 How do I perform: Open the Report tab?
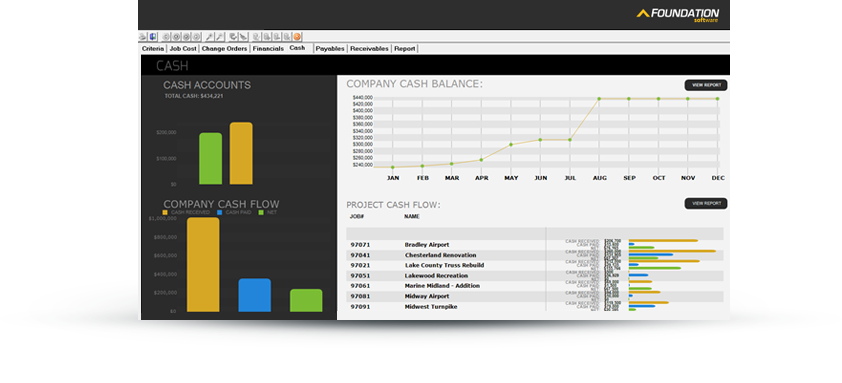coord(404,48)
